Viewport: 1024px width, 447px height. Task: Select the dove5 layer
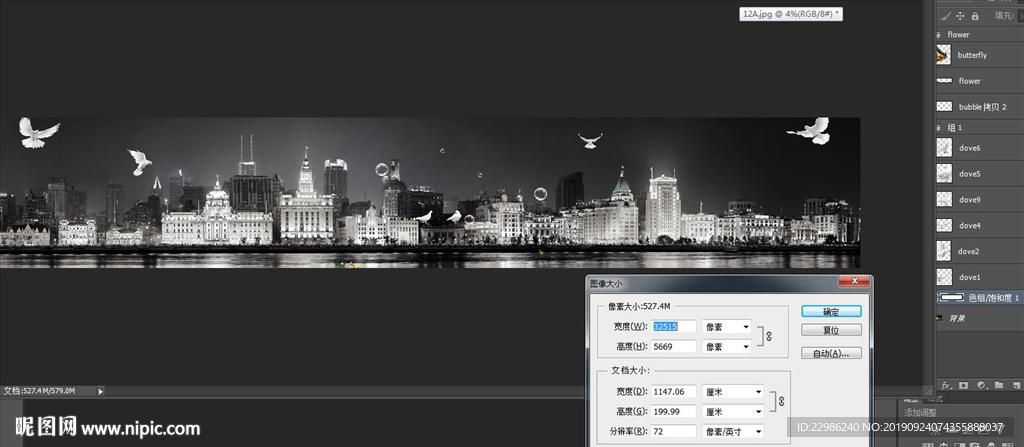point(980,174)
